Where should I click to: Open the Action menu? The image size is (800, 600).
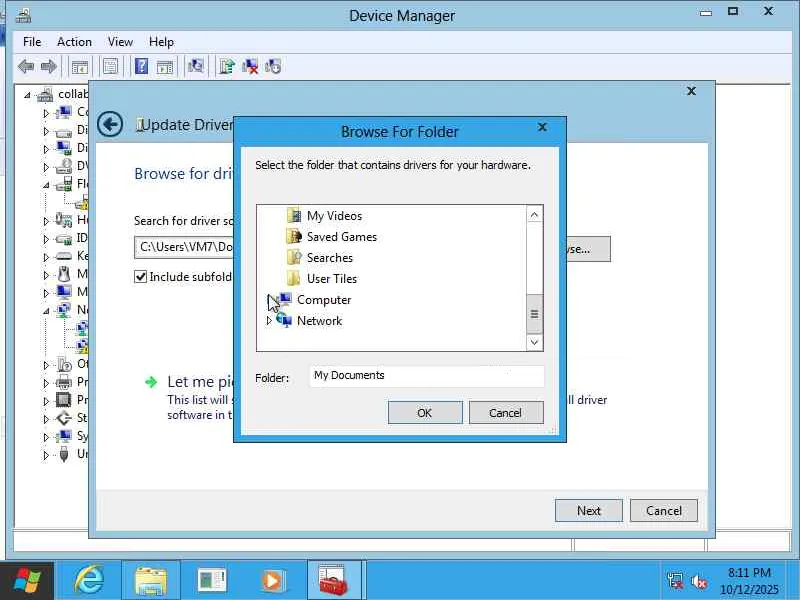click(x=74, y=42)
